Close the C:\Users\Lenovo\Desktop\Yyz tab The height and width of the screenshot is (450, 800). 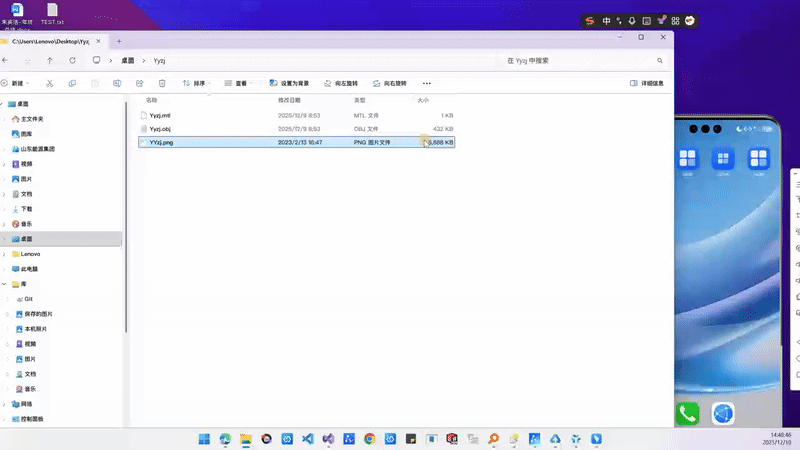click(98, 41)
